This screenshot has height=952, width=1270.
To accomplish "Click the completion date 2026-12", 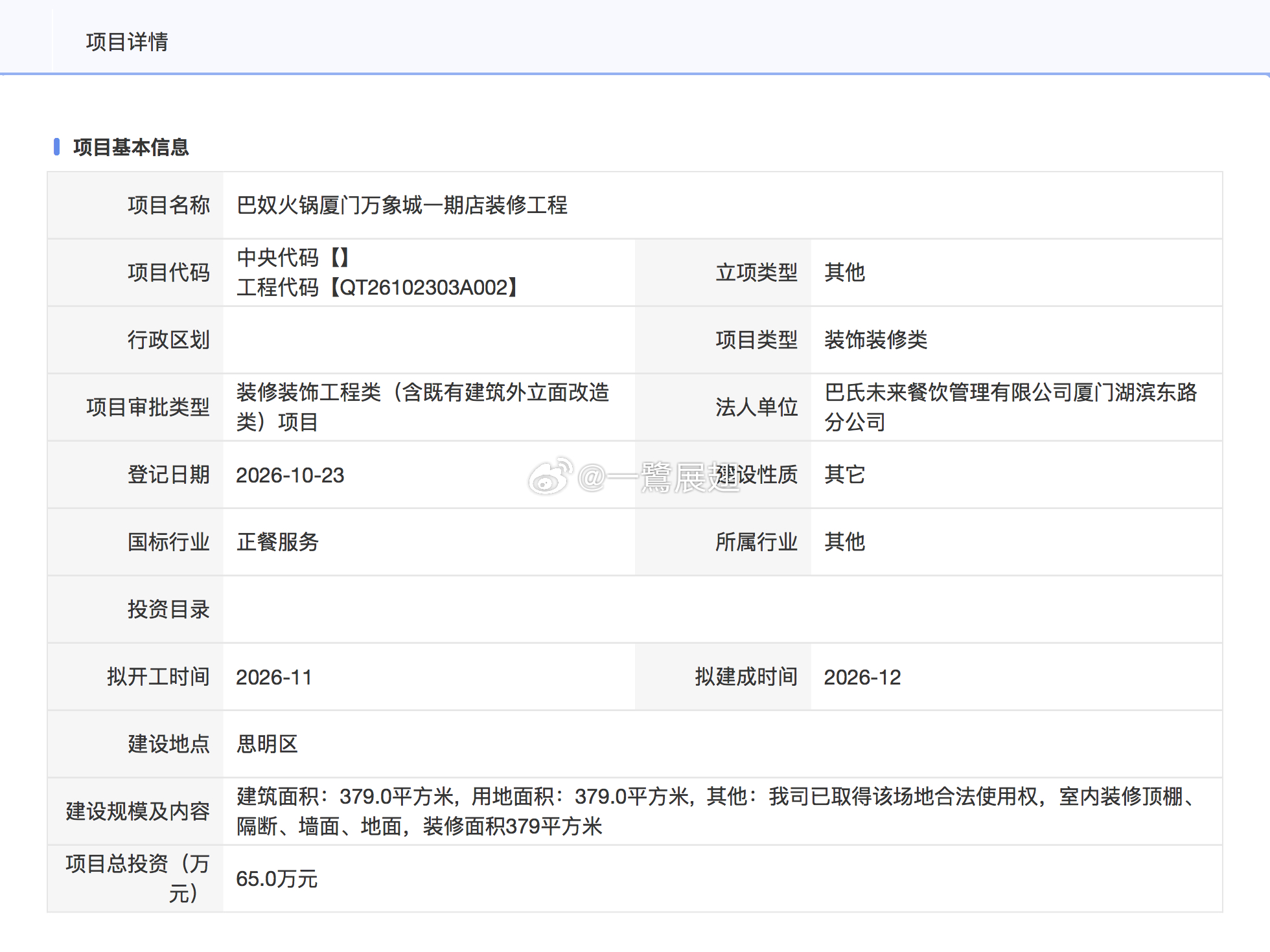I will (x=862, y=677).
